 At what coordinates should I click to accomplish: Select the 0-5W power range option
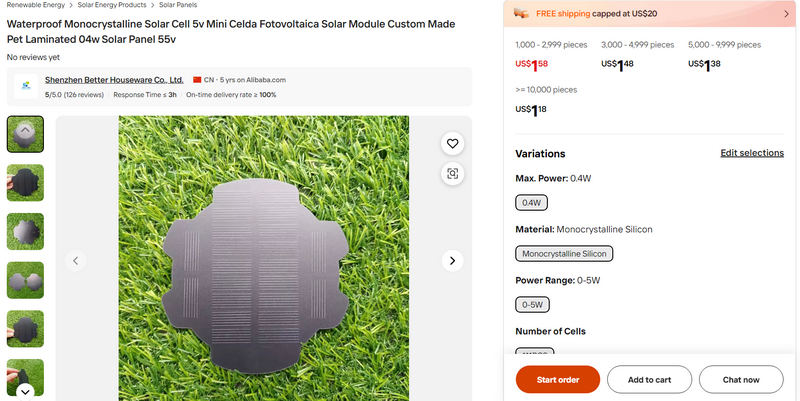[x=532, y=305]
